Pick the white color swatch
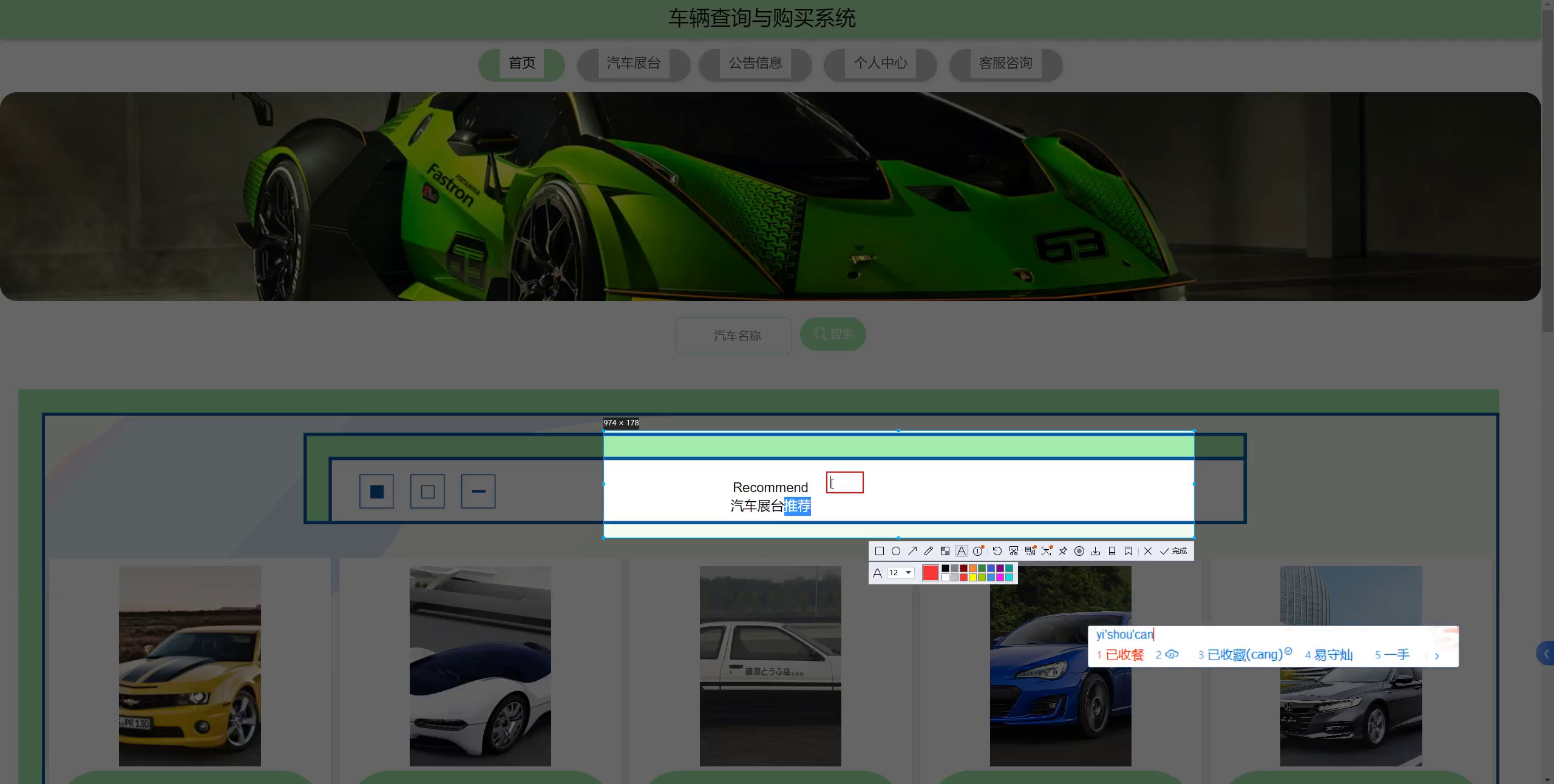The width and height of the screenshot is (1554, 784). click(945, 577)
